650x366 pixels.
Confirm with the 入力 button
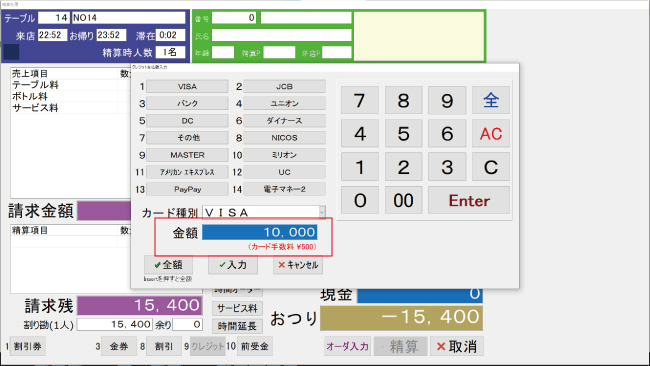233,264
